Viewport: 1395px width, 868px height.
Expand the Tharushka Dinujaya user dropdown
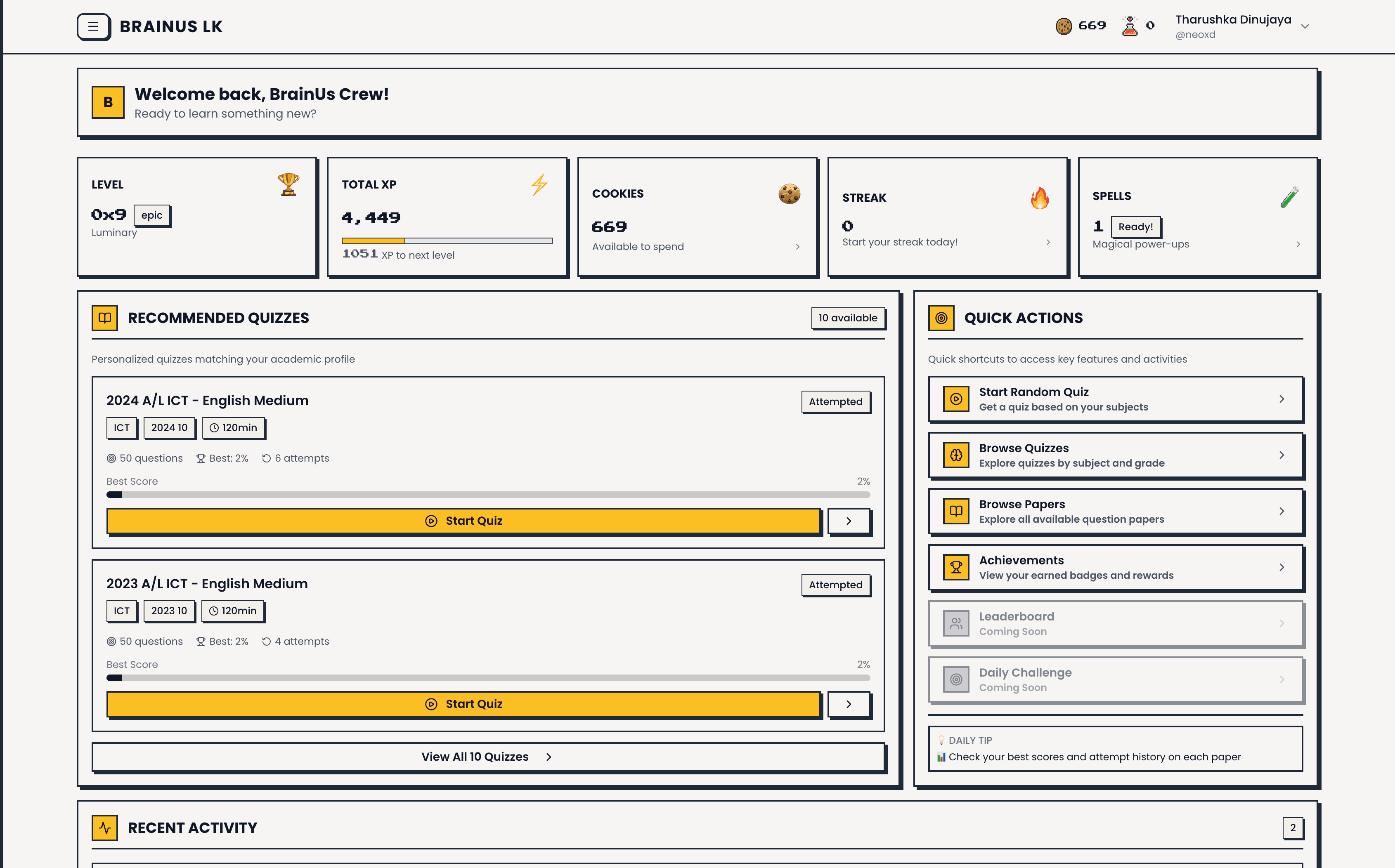(x=1305, y=26)
